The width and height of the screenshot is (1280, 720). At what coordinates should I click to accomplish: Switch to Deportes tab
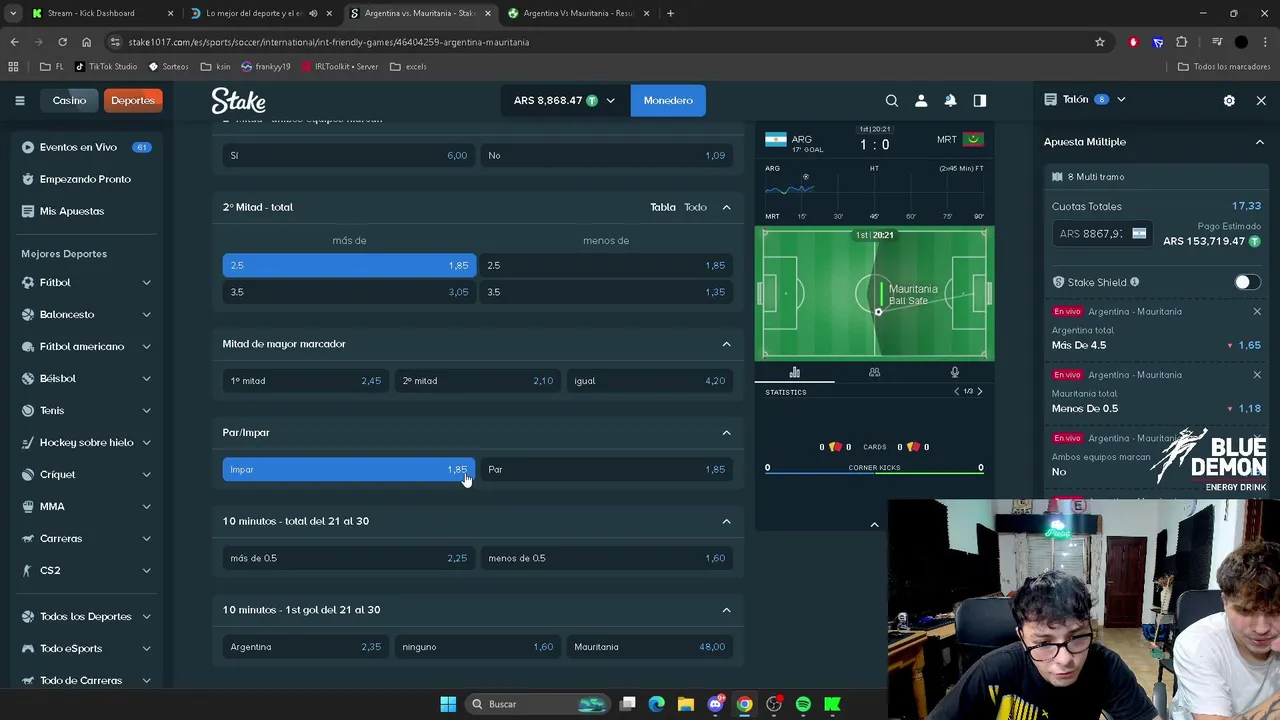(133, 100)
